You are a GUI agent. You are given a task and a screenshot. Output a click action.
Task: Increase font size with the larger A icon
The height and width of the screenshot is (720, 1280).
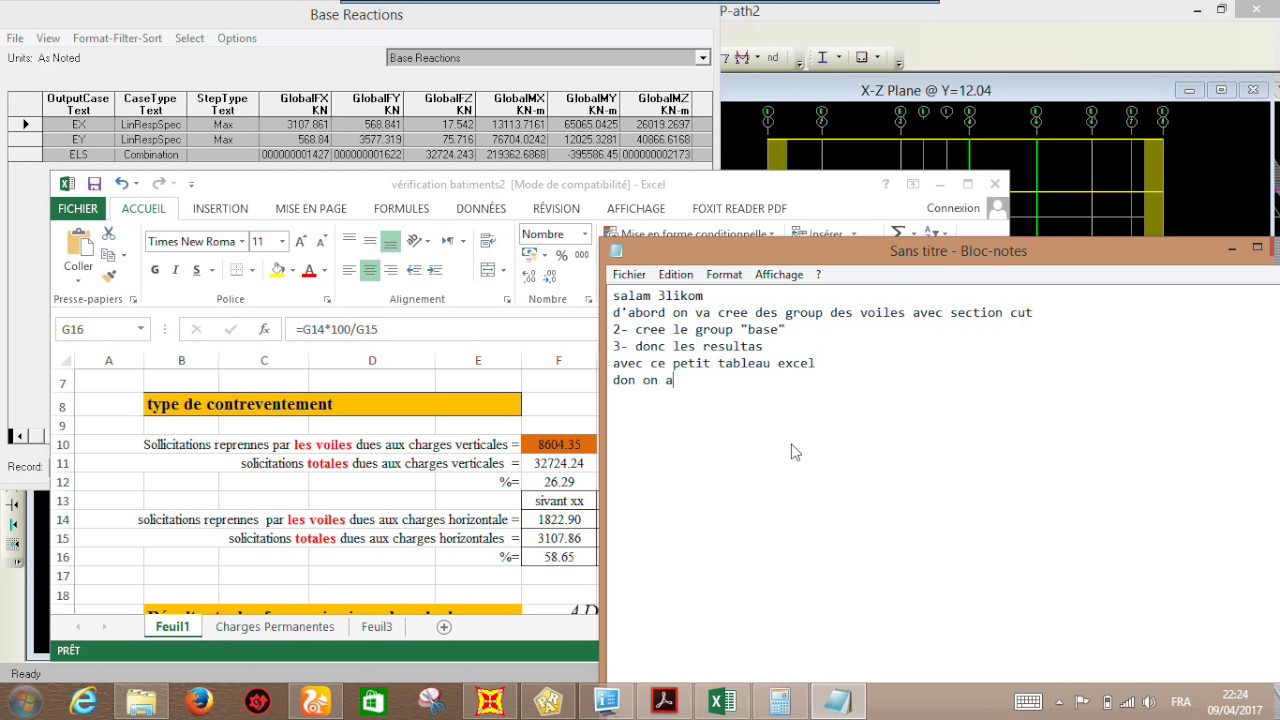(301, 241)
